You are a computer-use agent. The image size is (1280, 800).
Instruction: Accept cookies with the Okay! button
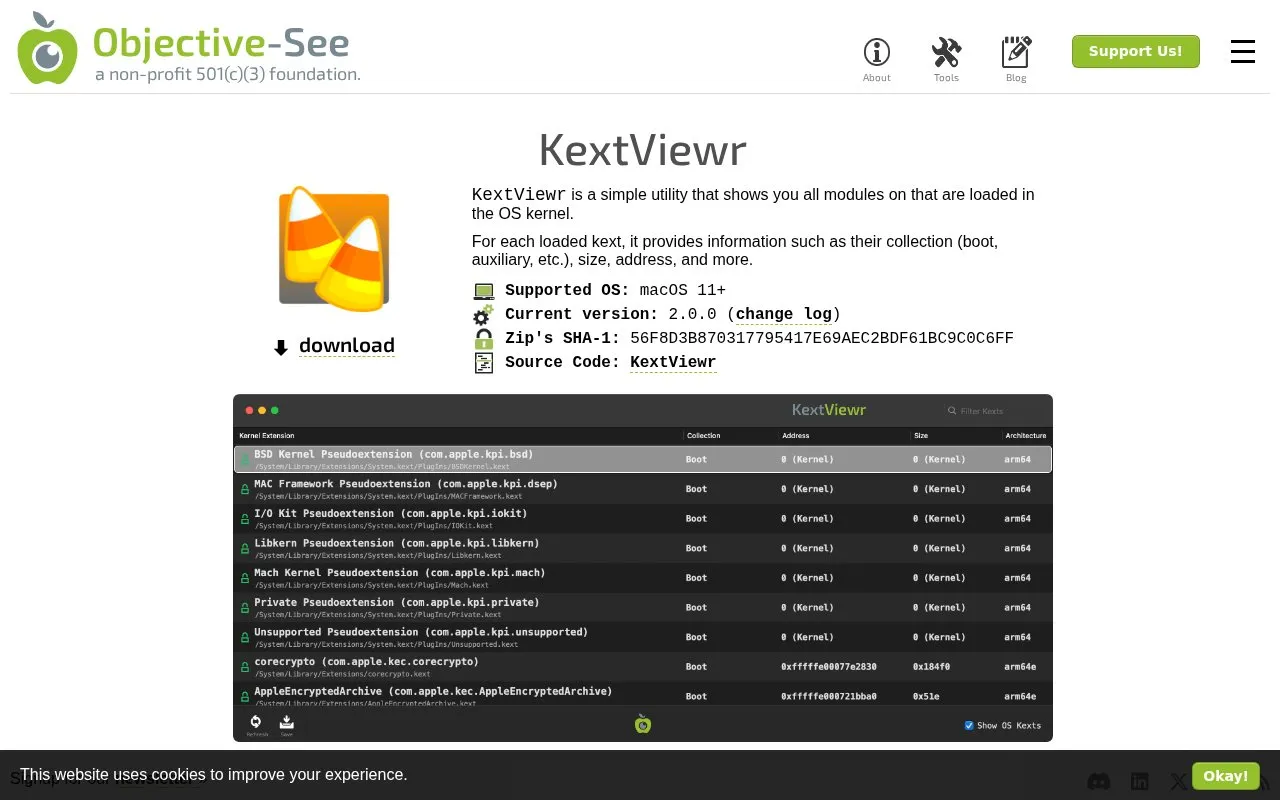(x=1226, y=776)
